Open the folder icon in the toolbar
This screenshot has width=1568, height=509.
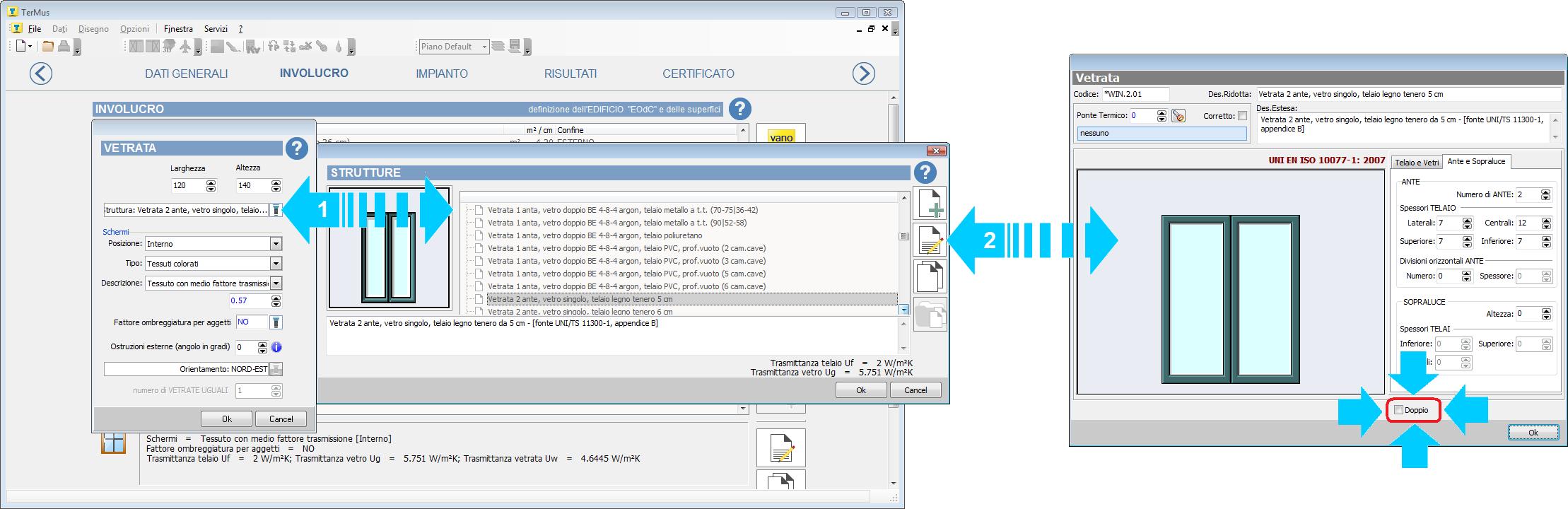click(47, 47)
